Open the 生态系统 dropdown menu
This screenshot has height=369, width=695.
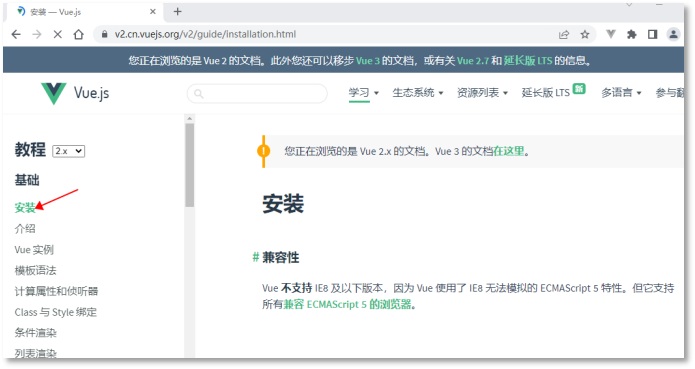click(x=418, y=93)
